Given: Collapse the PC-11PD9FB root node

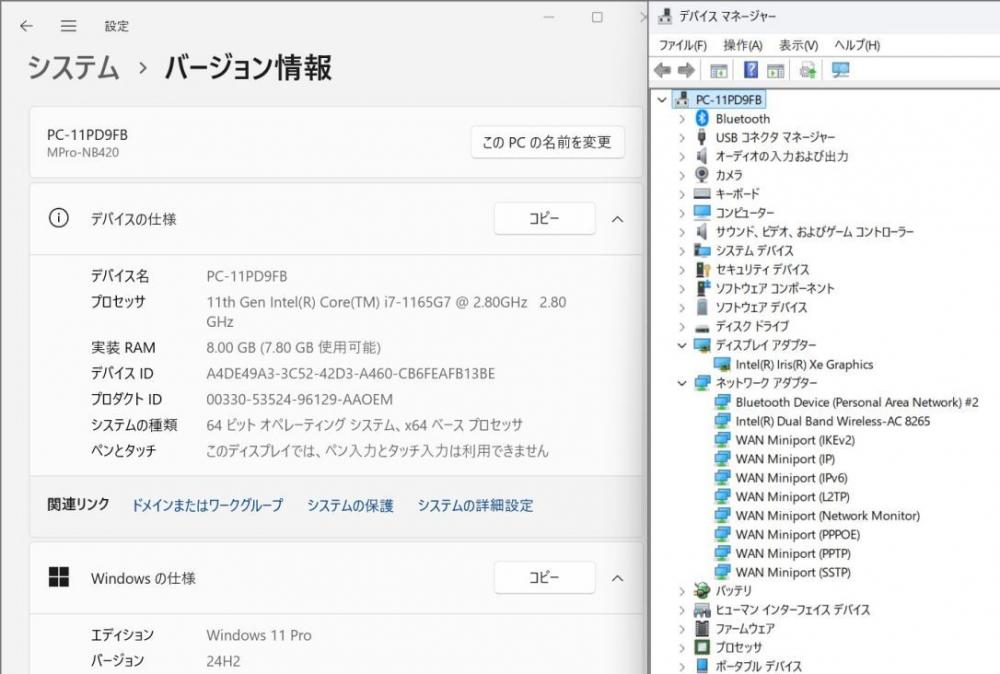Looking at the screenshot, I should (x=662, y=99).
